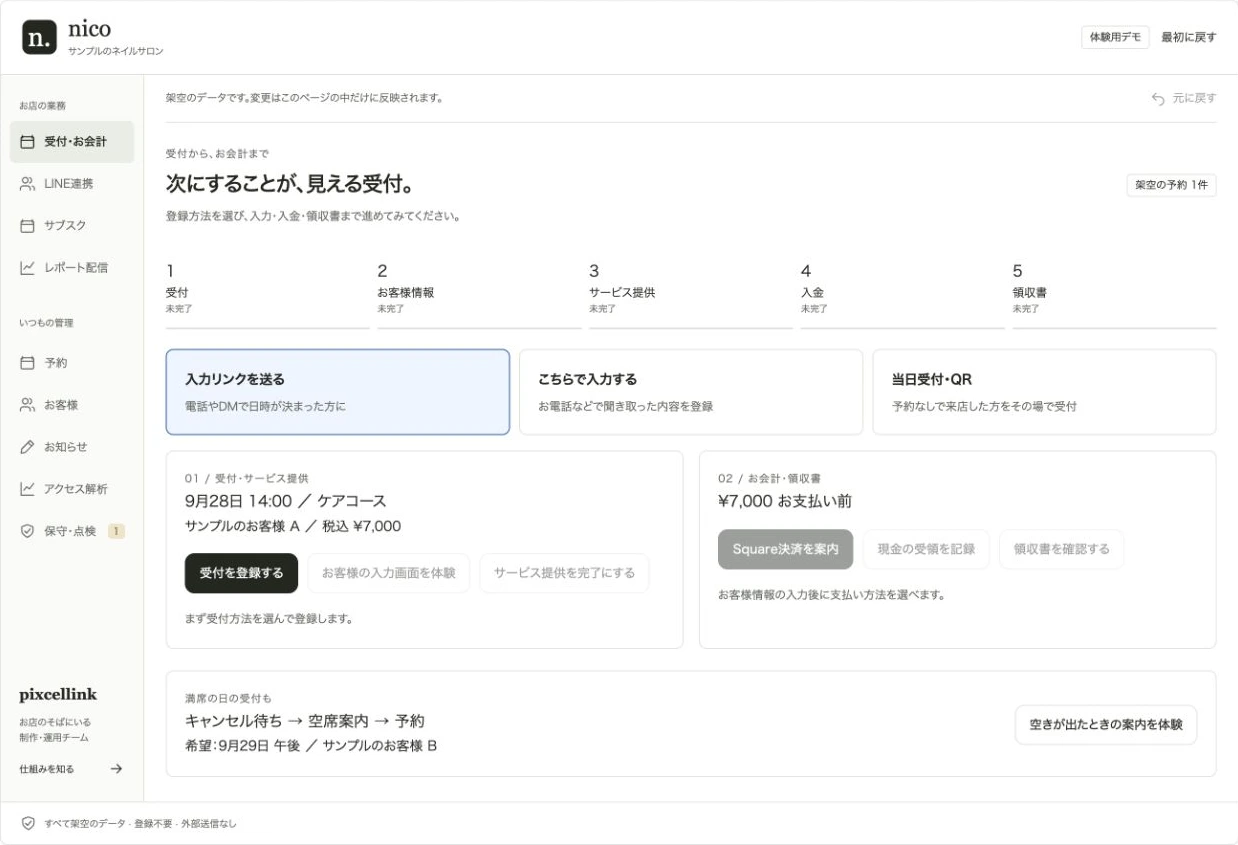Click the pencil icon beside お知らせ
Image resolution: width=1238 pixels, height=845 pixels.
pyautogui.click(x=28, y=447)
